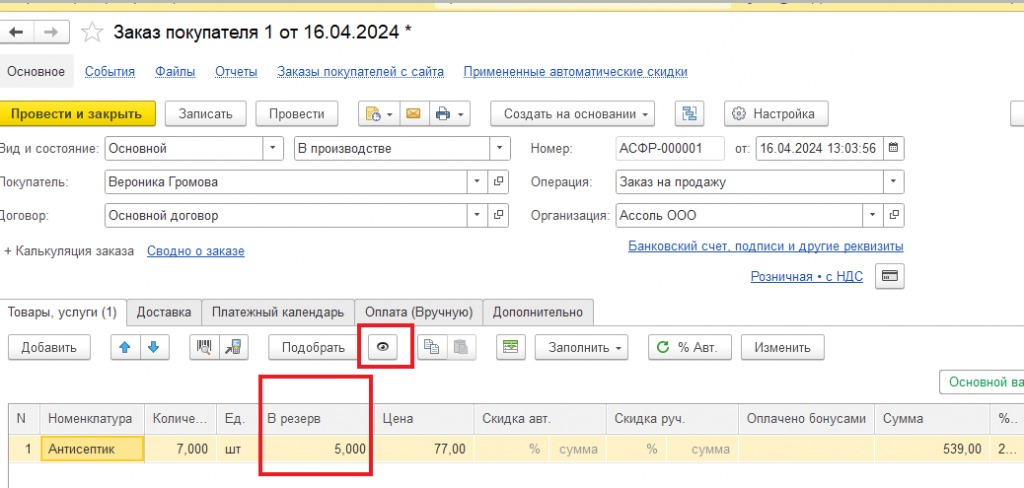Go forward with the right arrow button
This screenshot has height=488, width=1024.
[53, 32]
